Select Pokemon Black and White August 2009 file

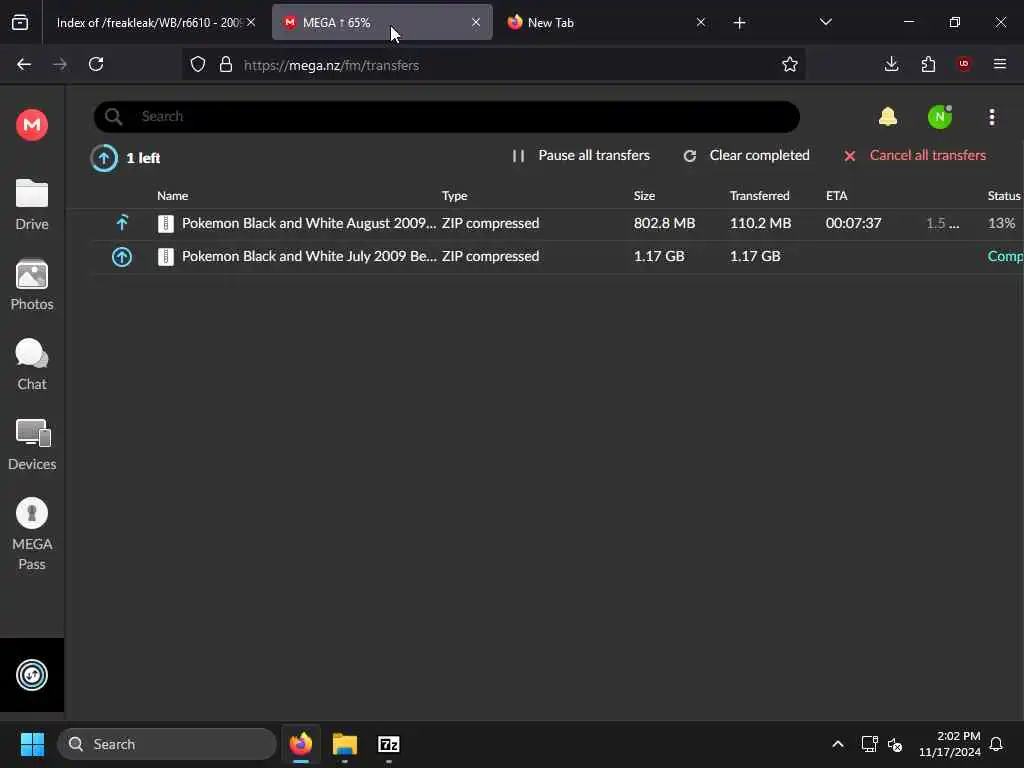coord(309,223)
